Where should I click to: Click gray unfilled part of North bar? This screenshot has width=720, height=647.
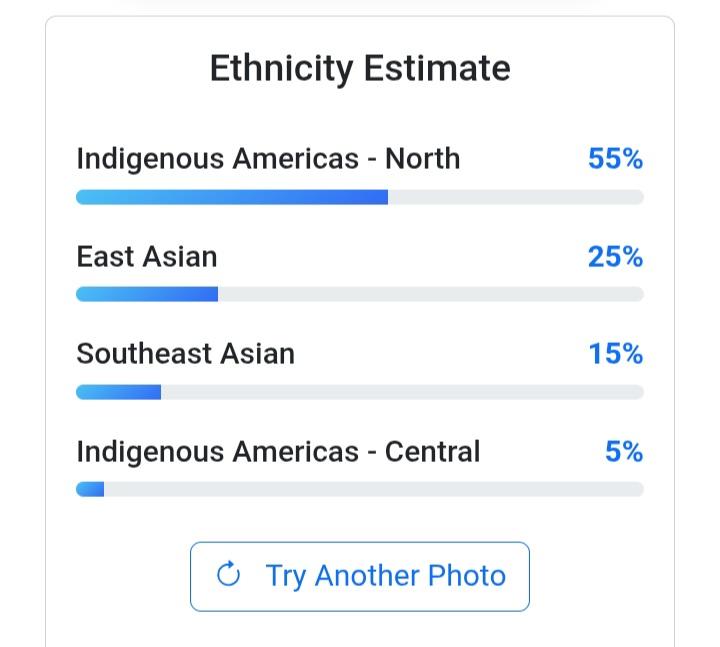[515, 197]
